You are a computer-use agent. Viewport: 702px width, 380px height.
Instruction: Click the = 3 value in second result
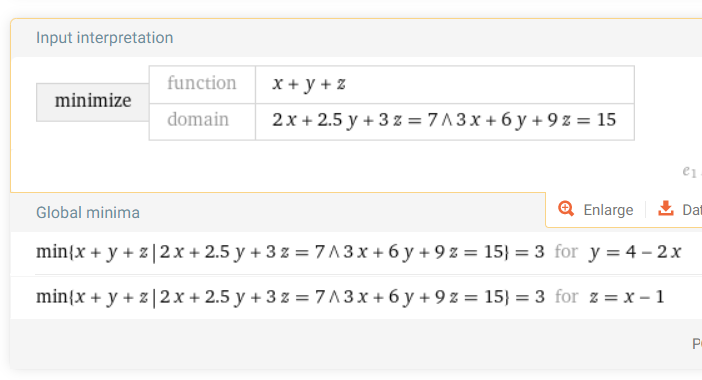point(530,297)
